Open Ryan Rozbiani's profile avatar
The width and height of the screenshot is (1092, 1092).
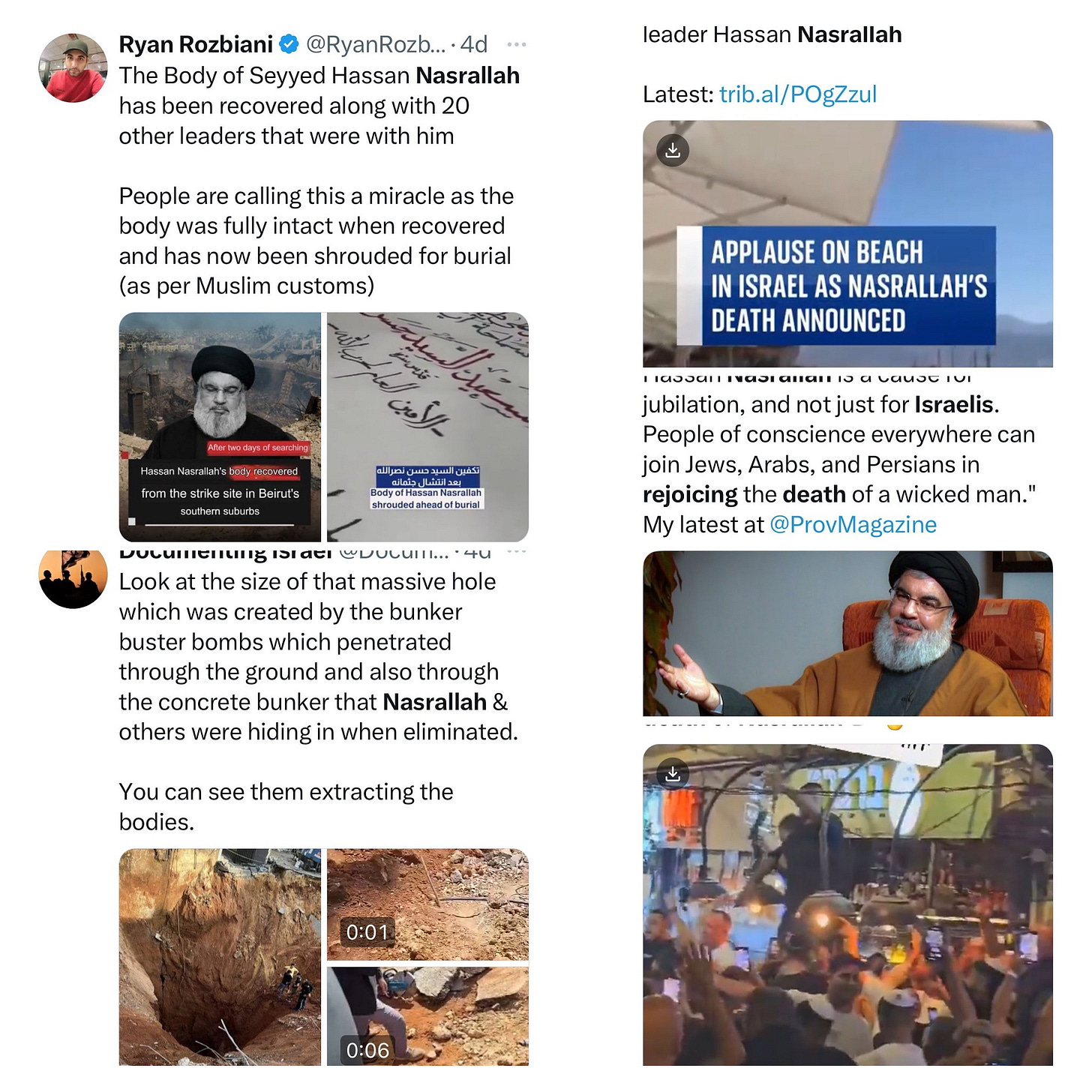[73, 67]
